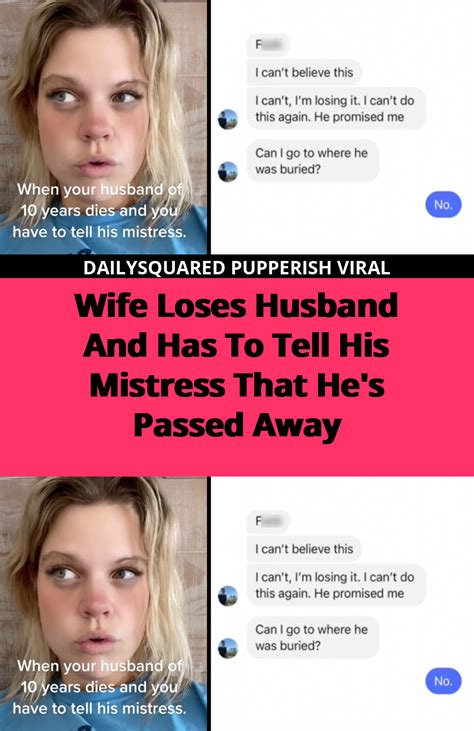Viewport: 474px width, 731px height.
Task: Click the sender avatar beside lower "He promised me" message
Action: click(x=228, y=596)
